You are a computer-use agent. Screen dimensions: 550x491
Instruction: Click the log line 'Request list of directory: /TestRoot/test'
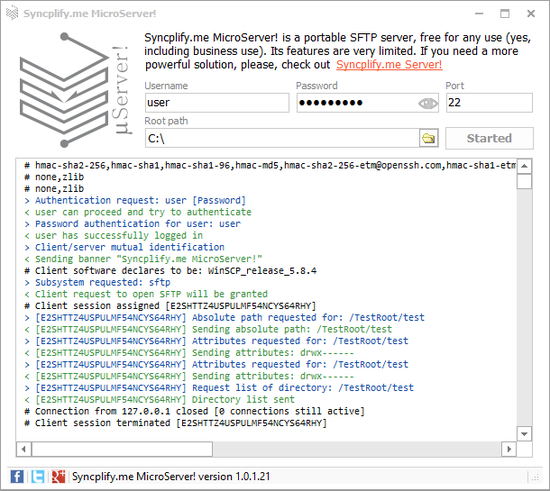click(219, 388)
